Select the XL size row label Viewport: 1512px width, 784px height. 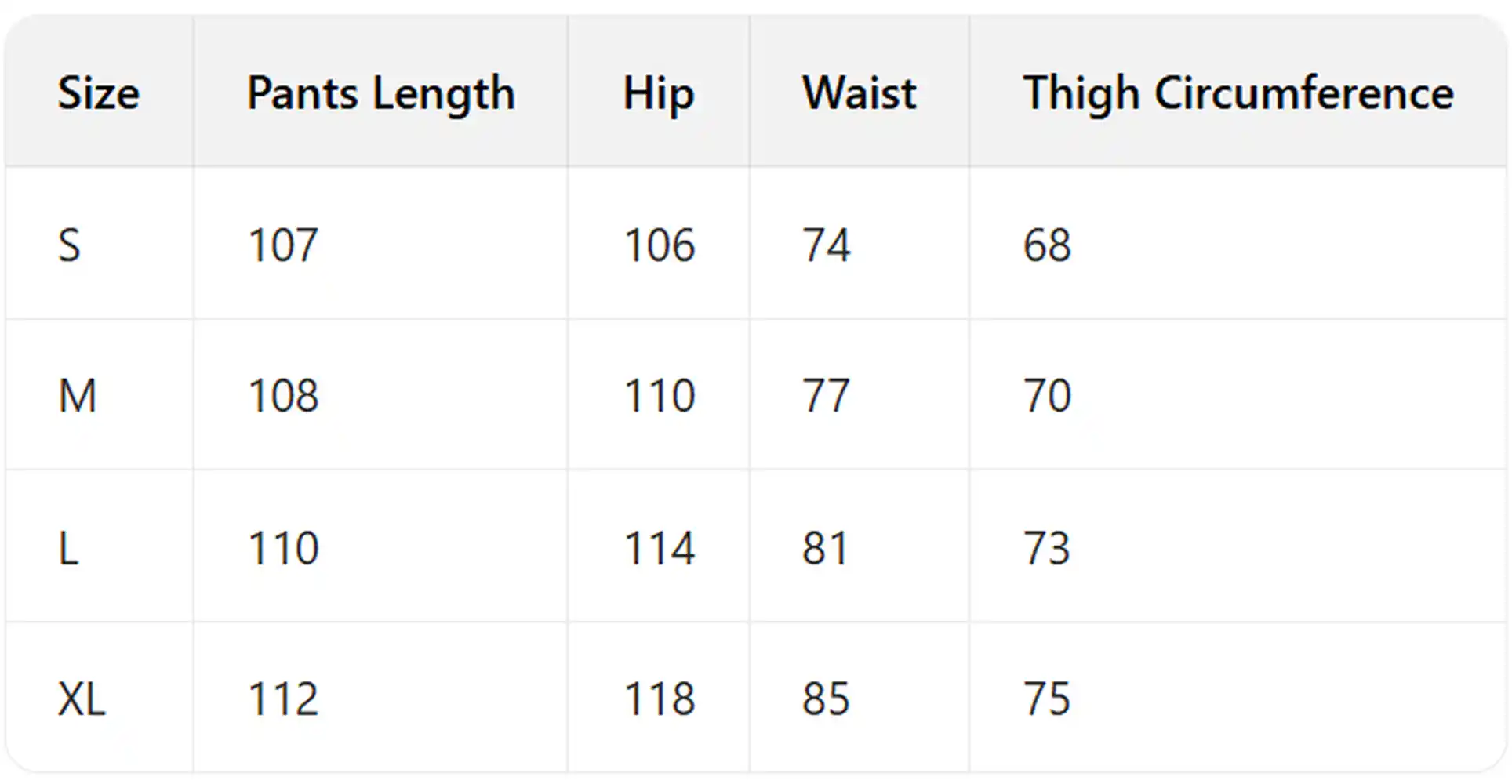pos(82,699)
